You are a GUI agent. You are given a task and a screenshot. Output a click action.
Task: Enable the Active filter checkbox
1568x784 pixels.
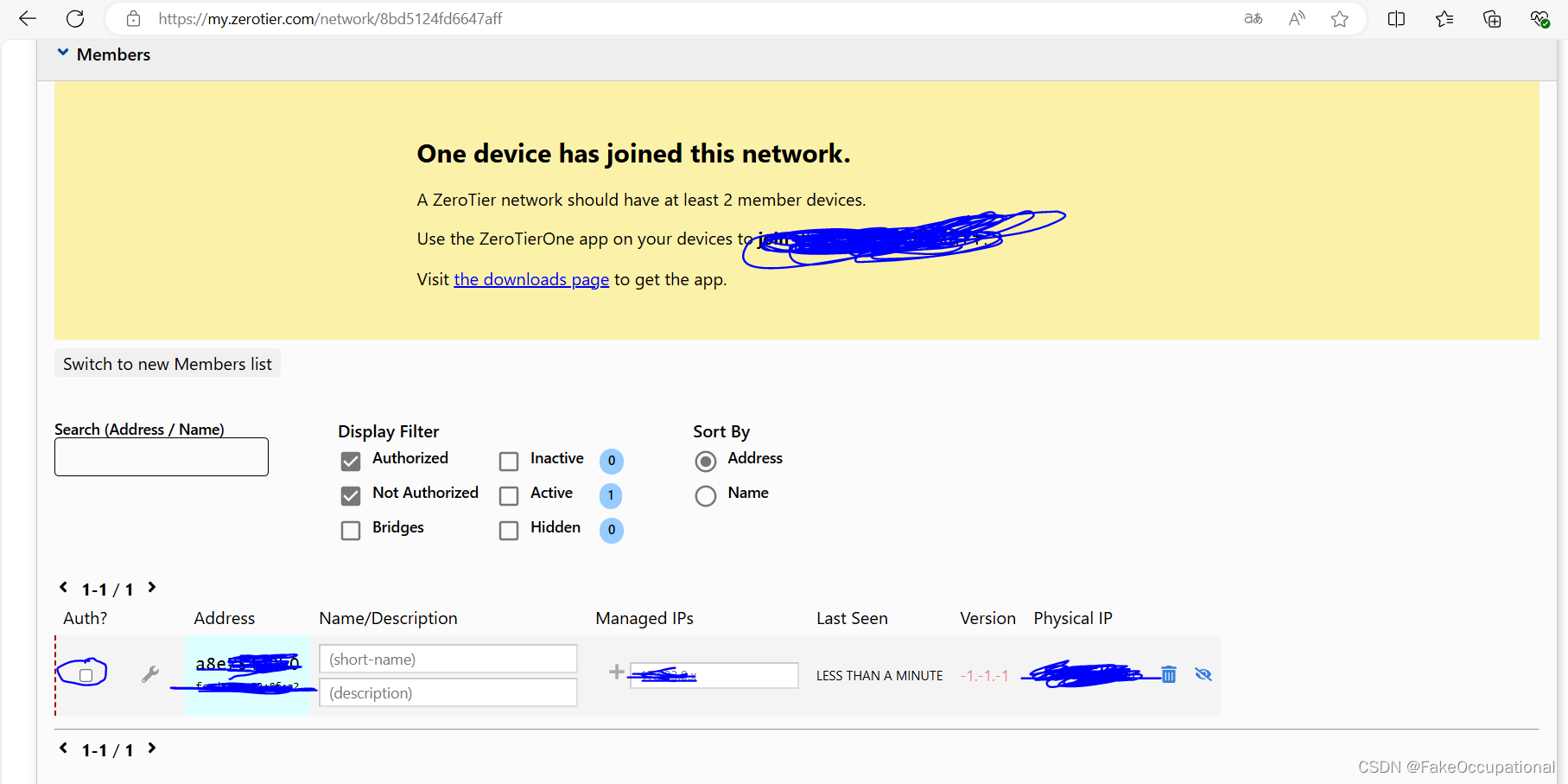509,496
